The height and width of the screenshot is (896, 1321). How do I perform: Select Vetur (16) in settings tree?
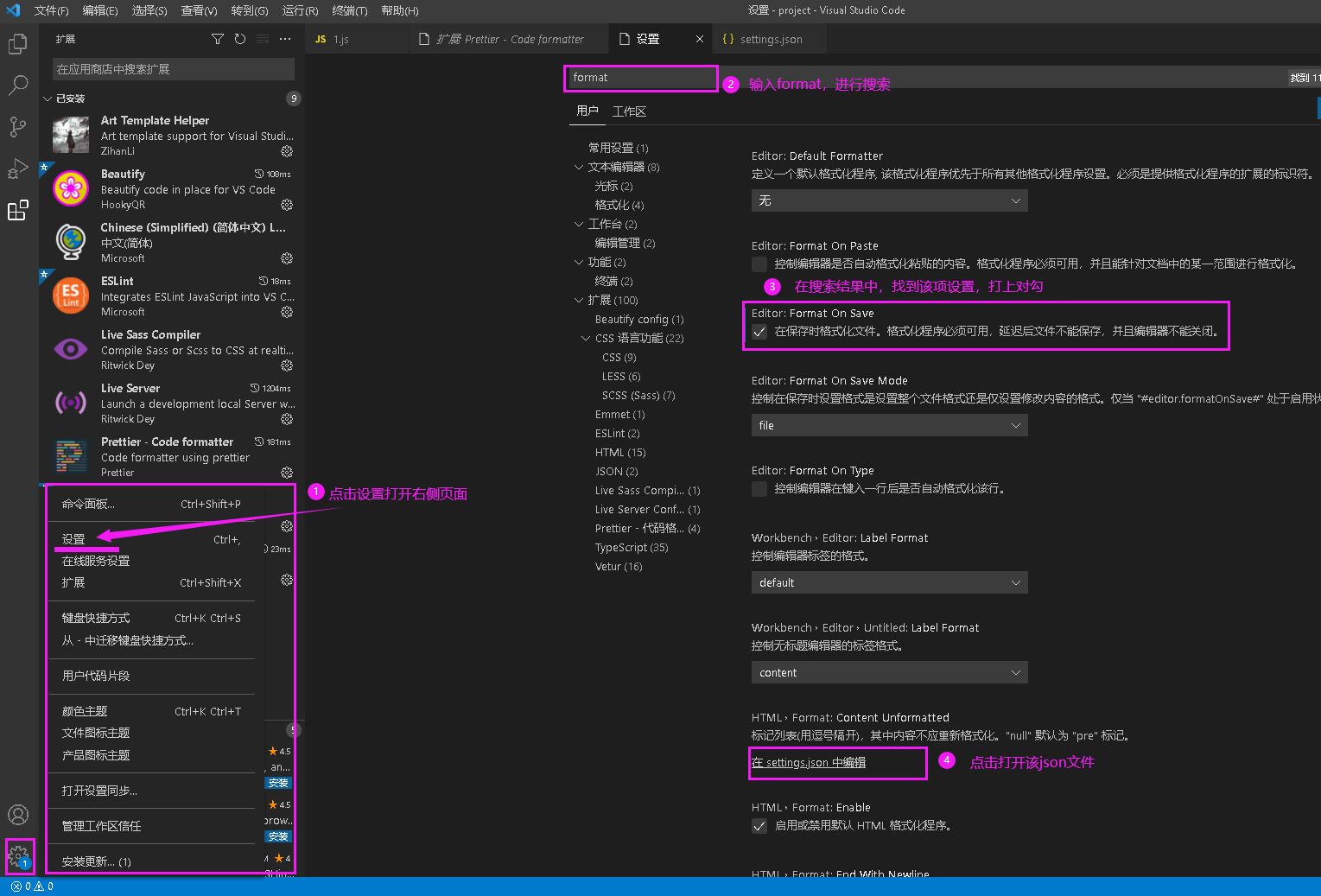tap(619, 566)
